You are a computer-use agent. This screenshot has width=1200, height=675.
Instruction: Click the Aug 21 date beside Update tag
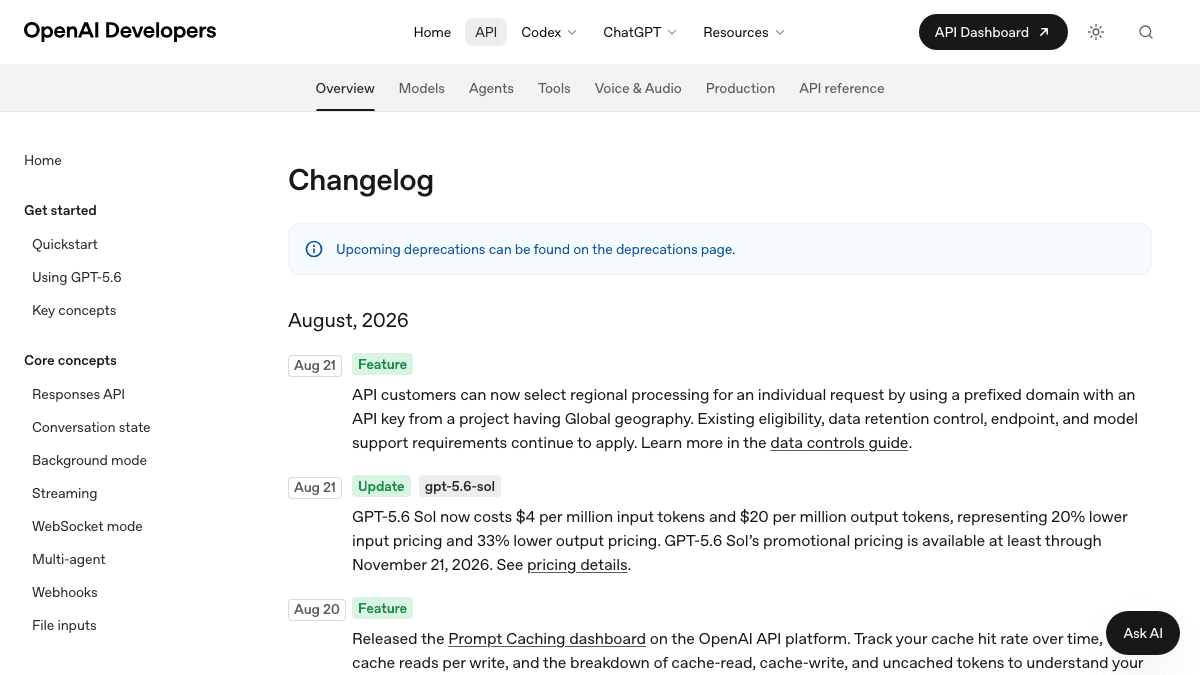(315, 487)
